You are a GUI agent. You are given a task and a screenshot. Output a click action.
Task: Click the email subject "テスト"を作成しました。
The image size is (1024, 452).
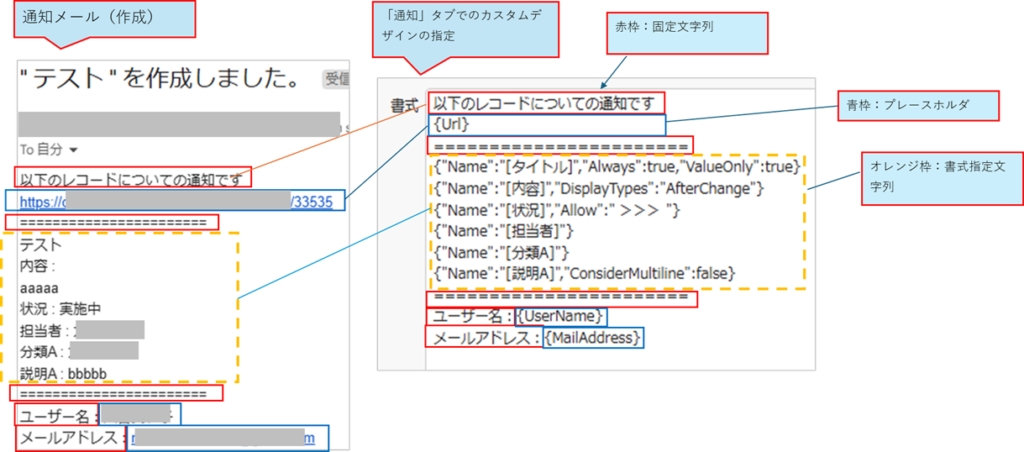click(x=160, y=80)
